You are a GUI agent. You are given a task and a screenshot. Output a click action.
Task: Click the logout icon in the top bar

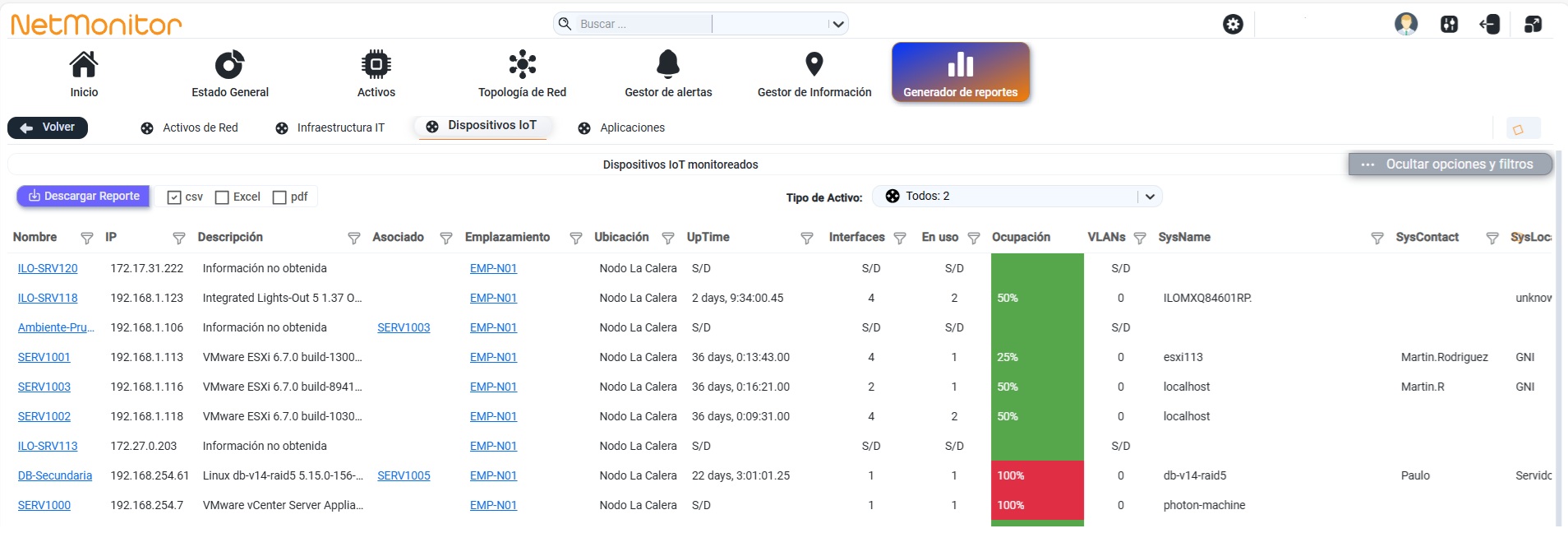tap(1489, 24)
